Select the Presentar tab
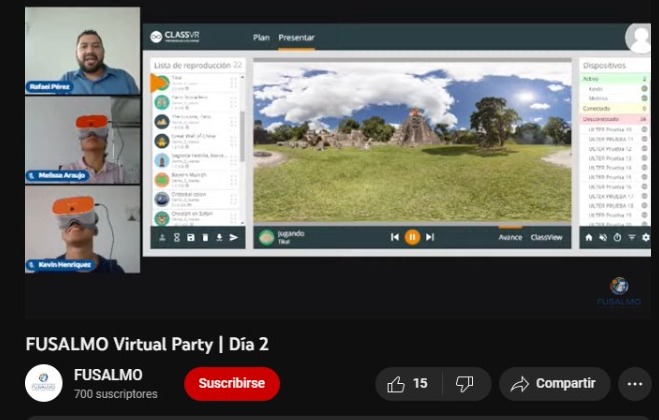 click(296, 38)
